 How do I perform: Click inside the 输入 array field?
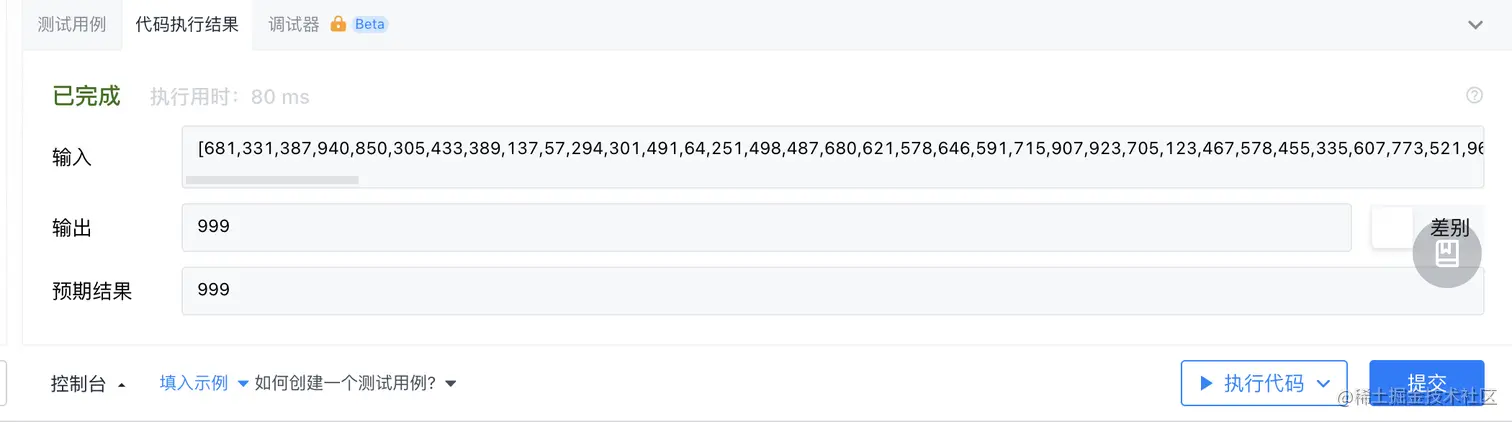point(830,149)
